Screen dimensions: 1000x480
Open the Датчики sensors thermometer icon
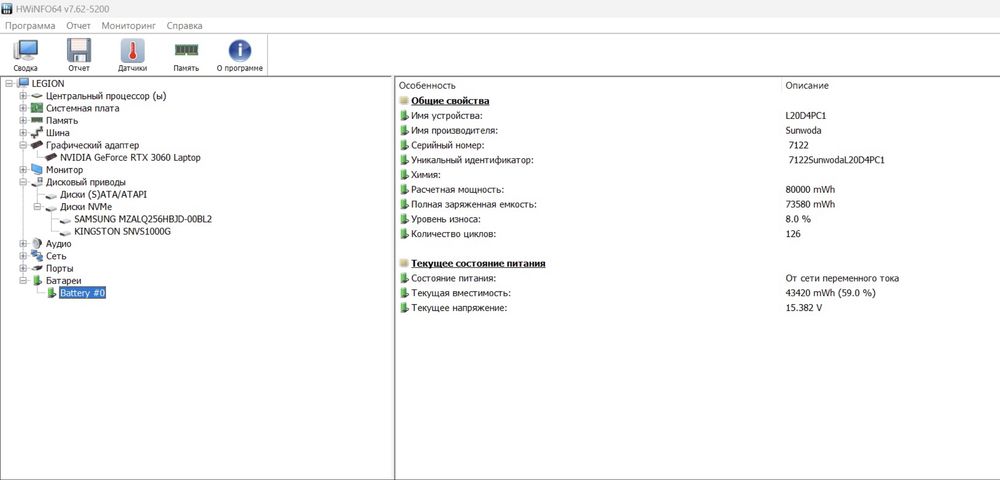[x=133, y=55]
